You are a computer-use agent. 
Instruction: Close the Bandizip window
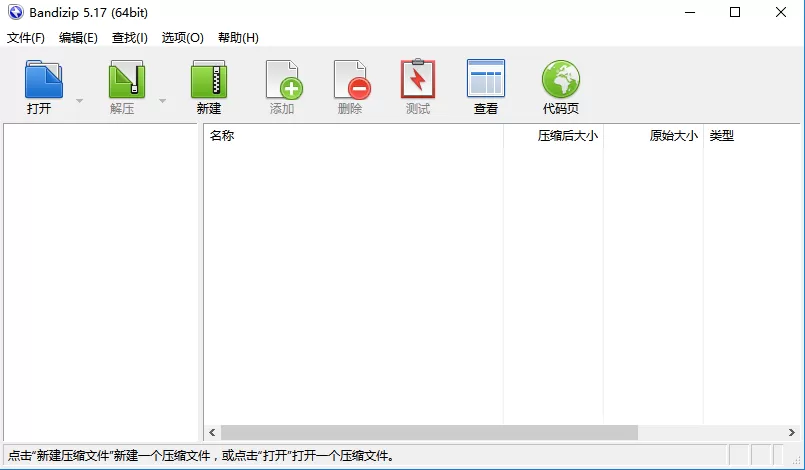(x=781, y=12)
